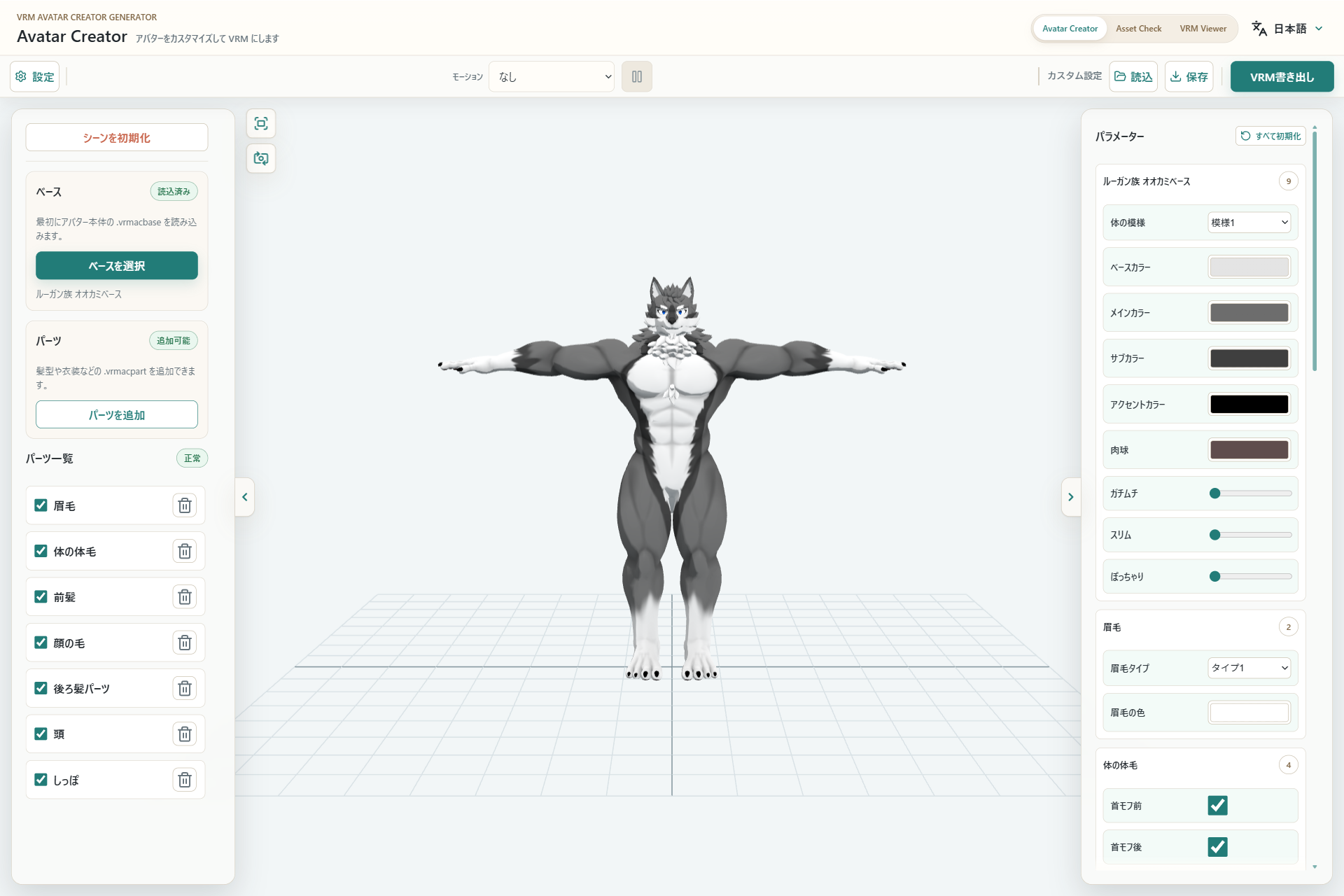Switch to the Avatar Creator tab
This screenshot has height=896, width=1344.
coord(1070,29)
